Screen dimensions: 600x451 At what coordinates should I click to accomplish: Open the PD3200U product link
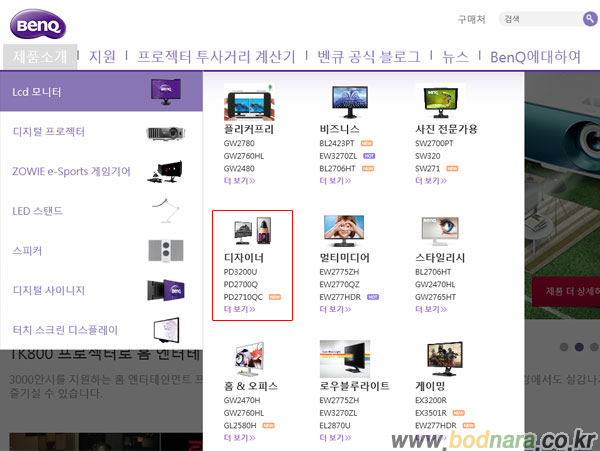point(240,272)
